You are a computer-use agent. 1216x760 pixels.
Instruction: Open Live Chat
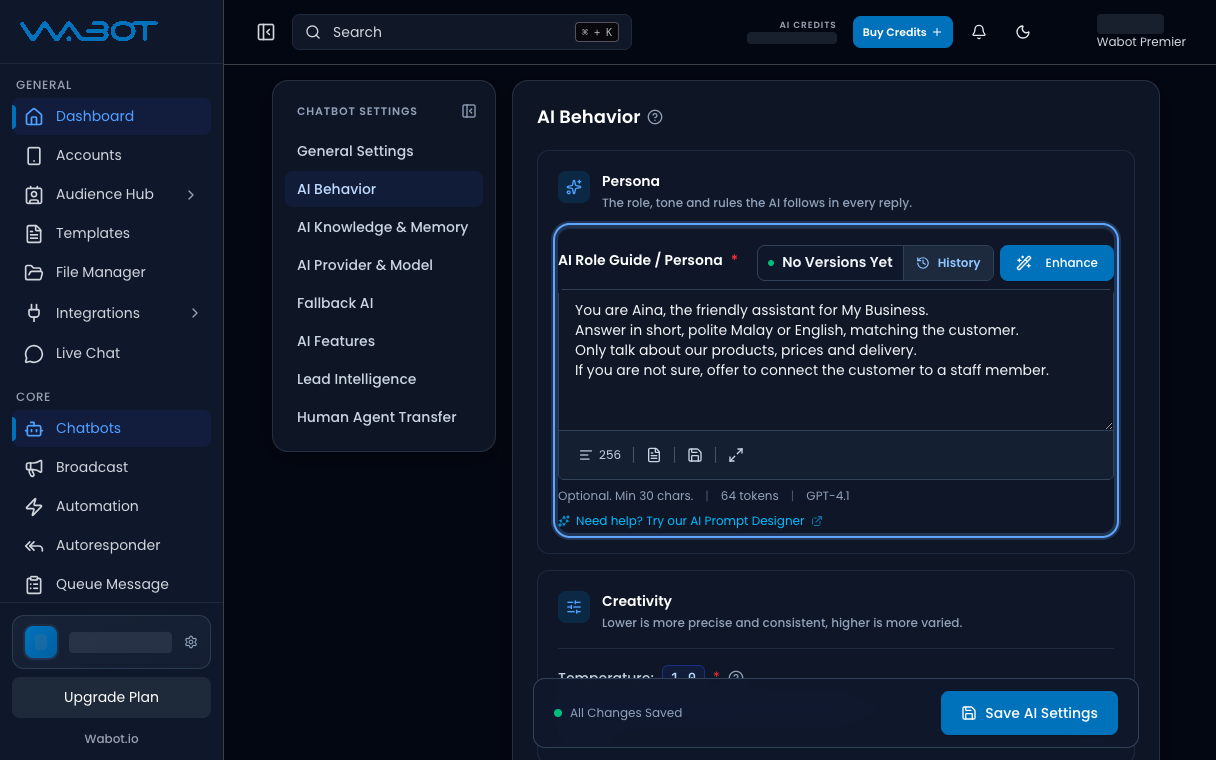pyautogui.click(x=111, y=353)
